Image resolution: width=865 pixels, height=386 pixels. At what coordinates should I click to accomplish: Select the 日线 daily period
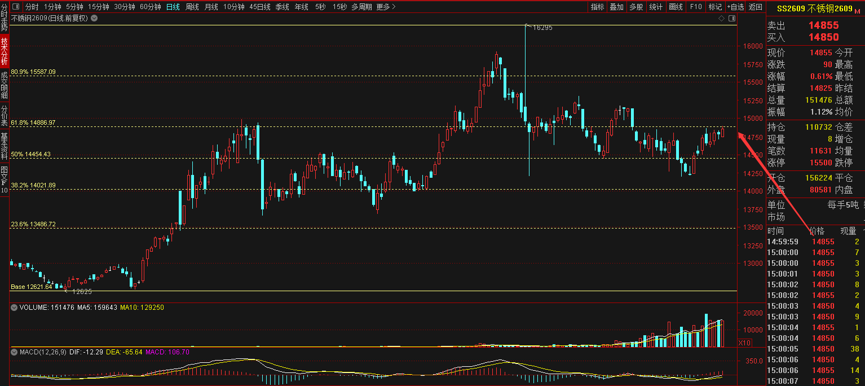tap(173, 7)
